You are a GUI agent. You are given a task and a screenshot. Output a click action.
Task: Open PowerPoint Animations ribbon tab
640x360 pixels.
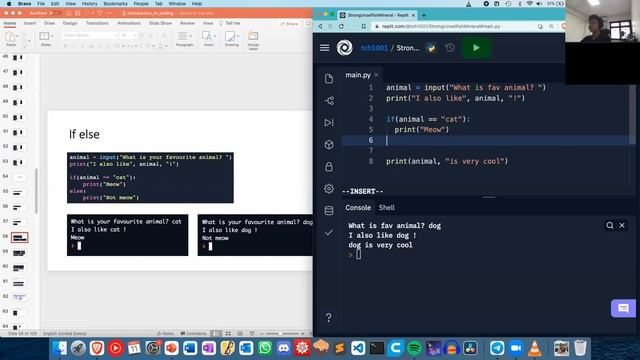pos(129,23)
